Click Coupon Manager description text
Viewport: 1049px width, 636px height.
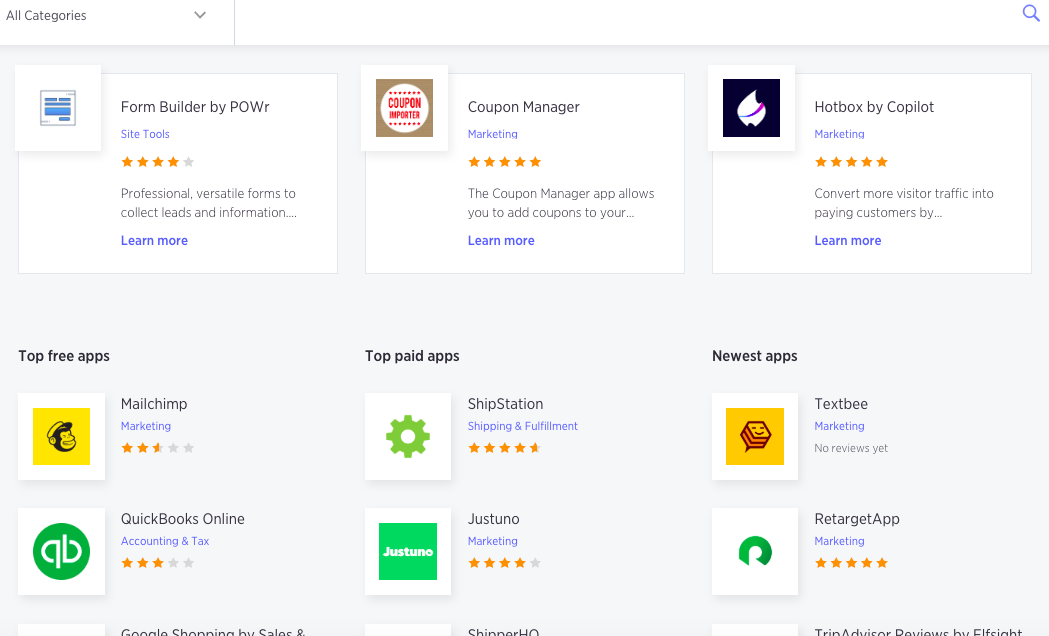point(561,203)
